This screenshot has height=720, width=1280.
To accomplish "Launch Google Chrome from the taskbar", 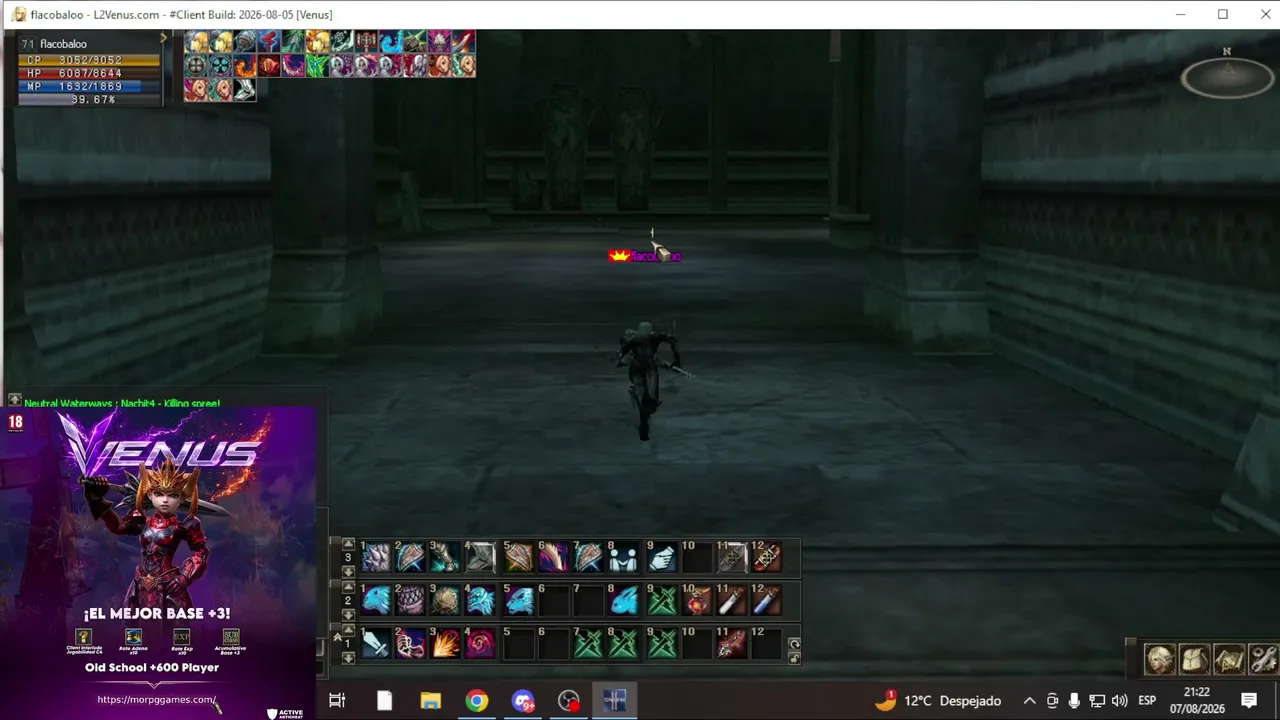I will point(477,701).
